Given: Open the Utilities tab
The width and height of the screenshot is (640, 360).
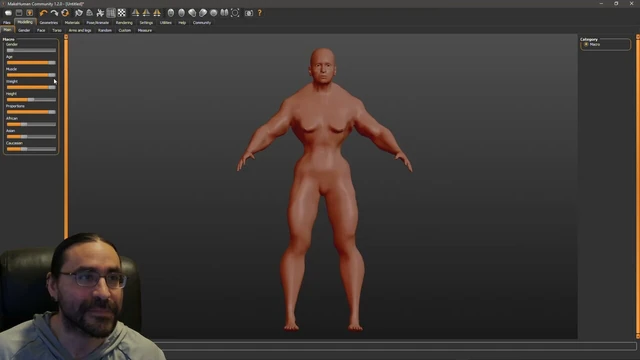Looking at the screenshot, I should coord(166,22).
